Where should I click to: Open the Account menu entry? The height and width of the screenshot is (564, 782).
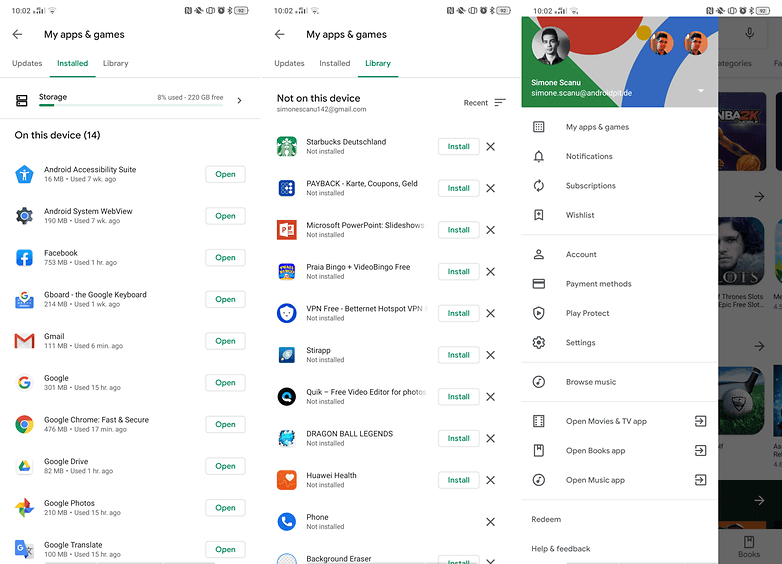click(619, 254)
